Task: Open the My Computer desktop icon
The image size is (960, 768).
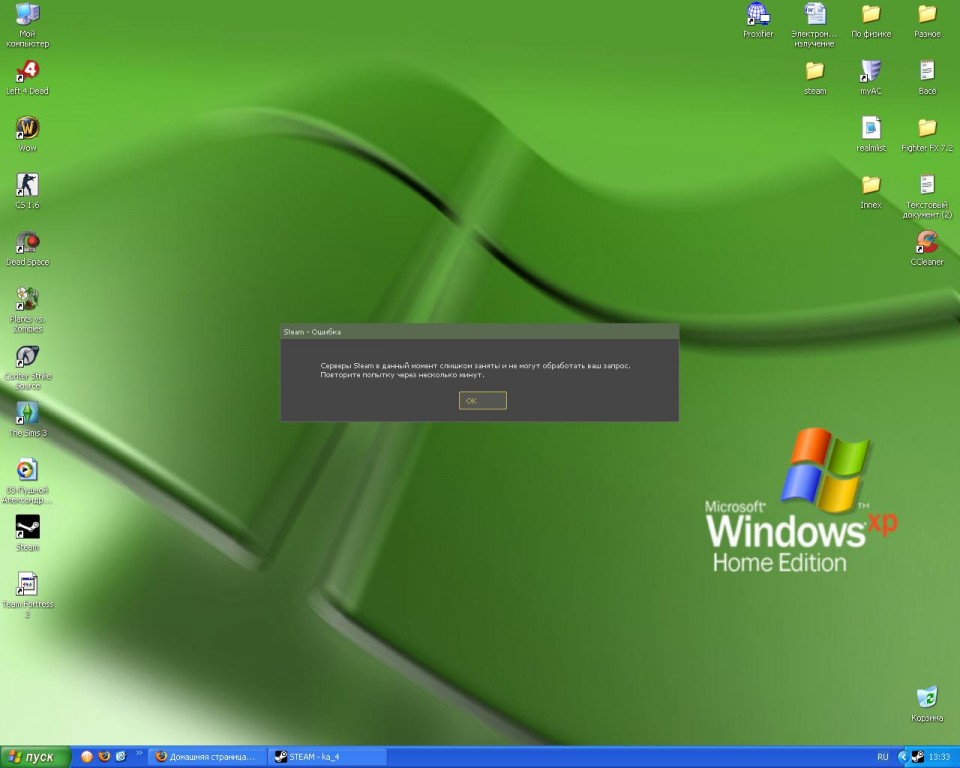Action: point(27,24)
